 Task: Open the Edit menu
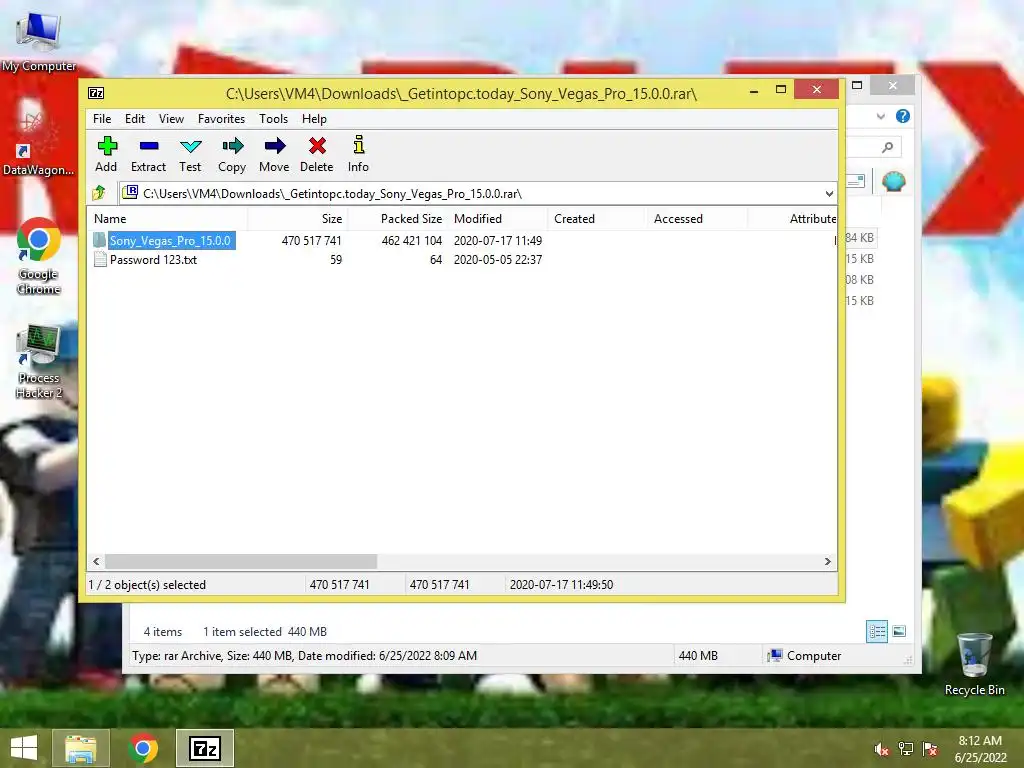(x=135, y=119)
